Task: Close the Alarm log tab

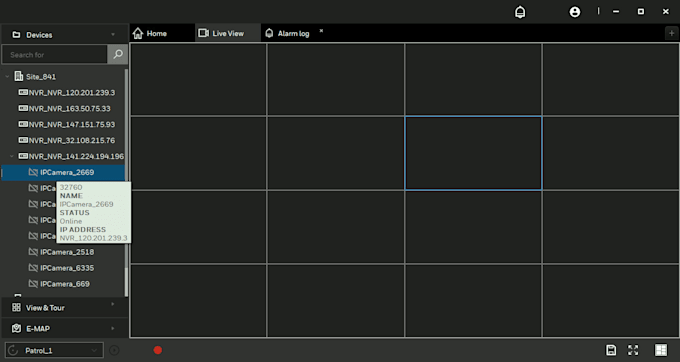Action: pos(321,31)
